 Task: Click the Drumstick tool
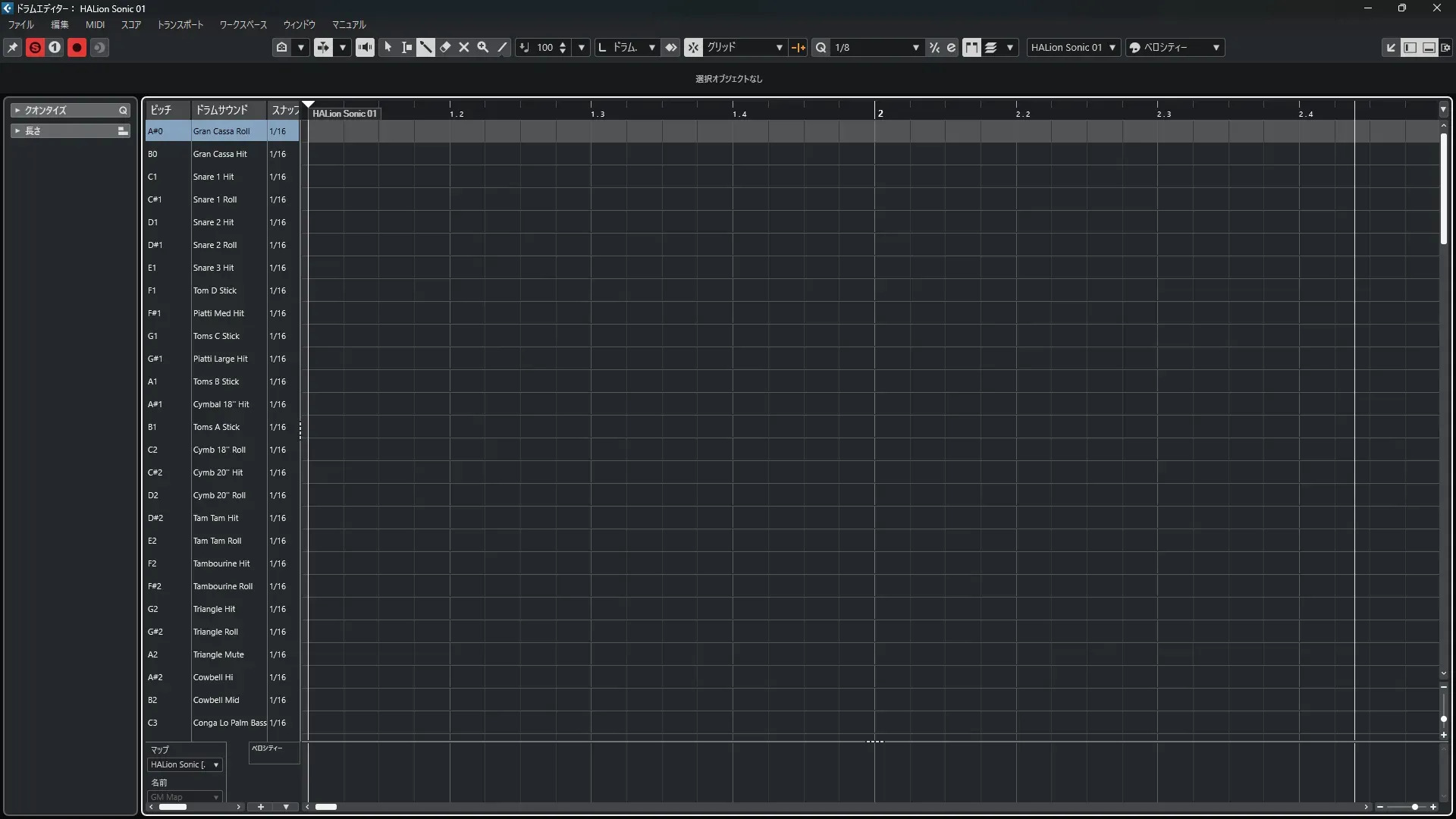point(426,47)
